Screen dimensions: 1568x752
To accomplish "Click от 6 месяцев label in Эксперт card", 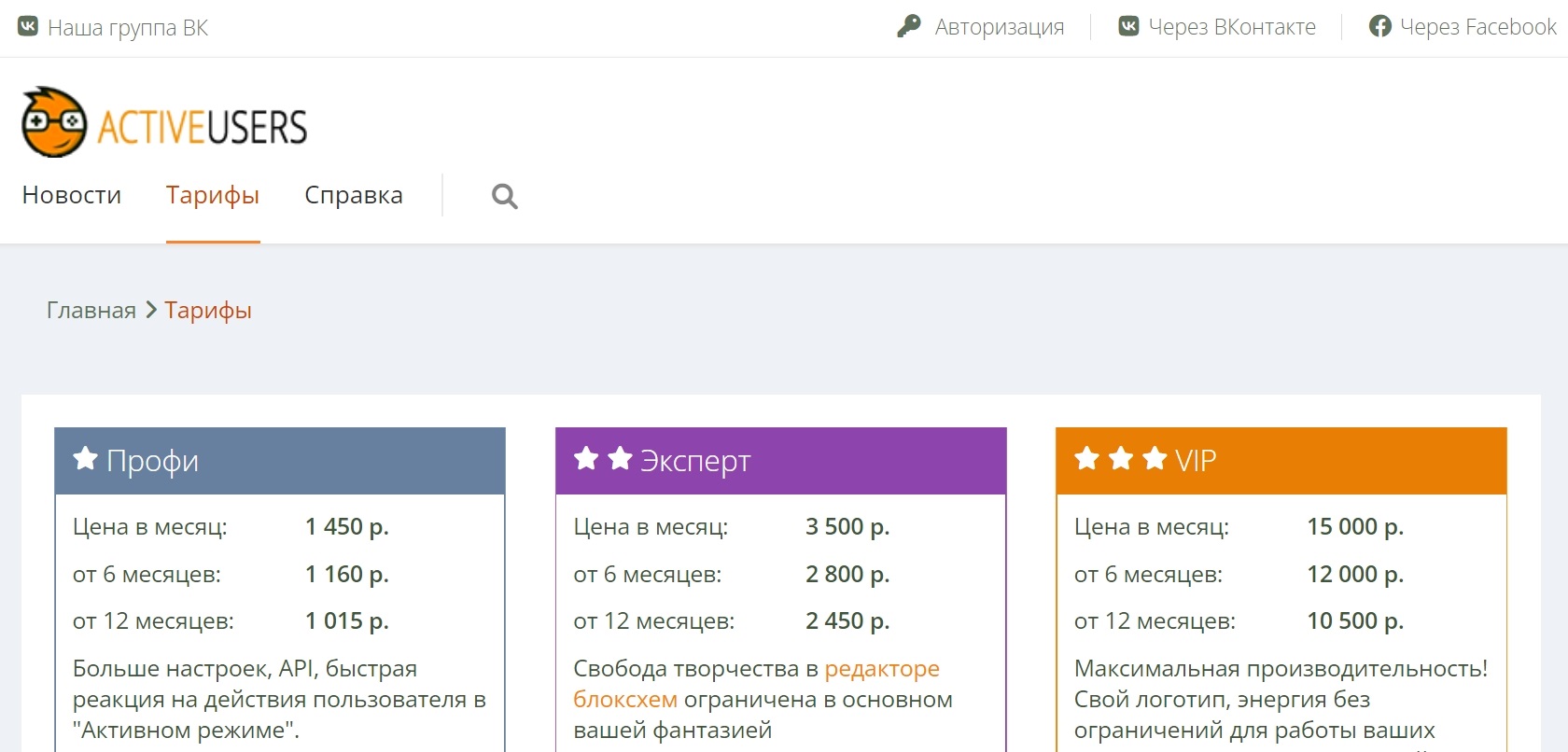I will coord(648,575).
